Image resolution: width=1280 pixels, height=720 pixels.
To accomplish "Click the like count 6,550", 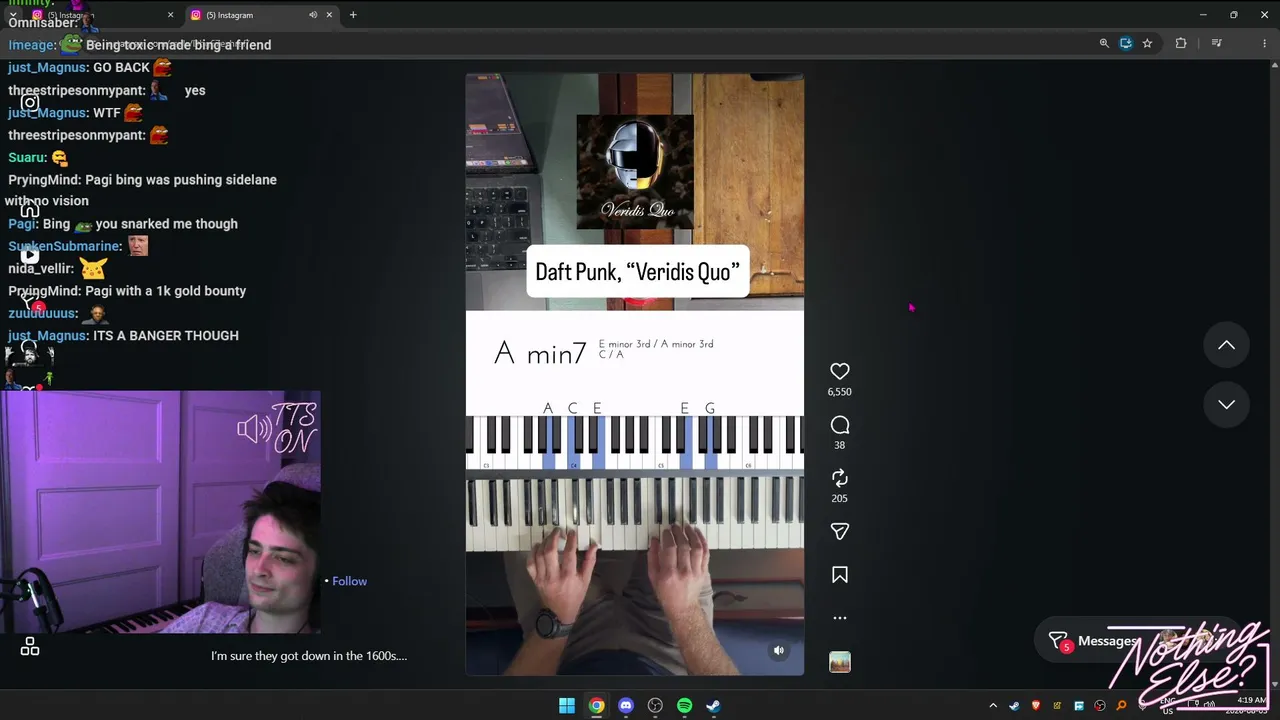I will point(840,392).
